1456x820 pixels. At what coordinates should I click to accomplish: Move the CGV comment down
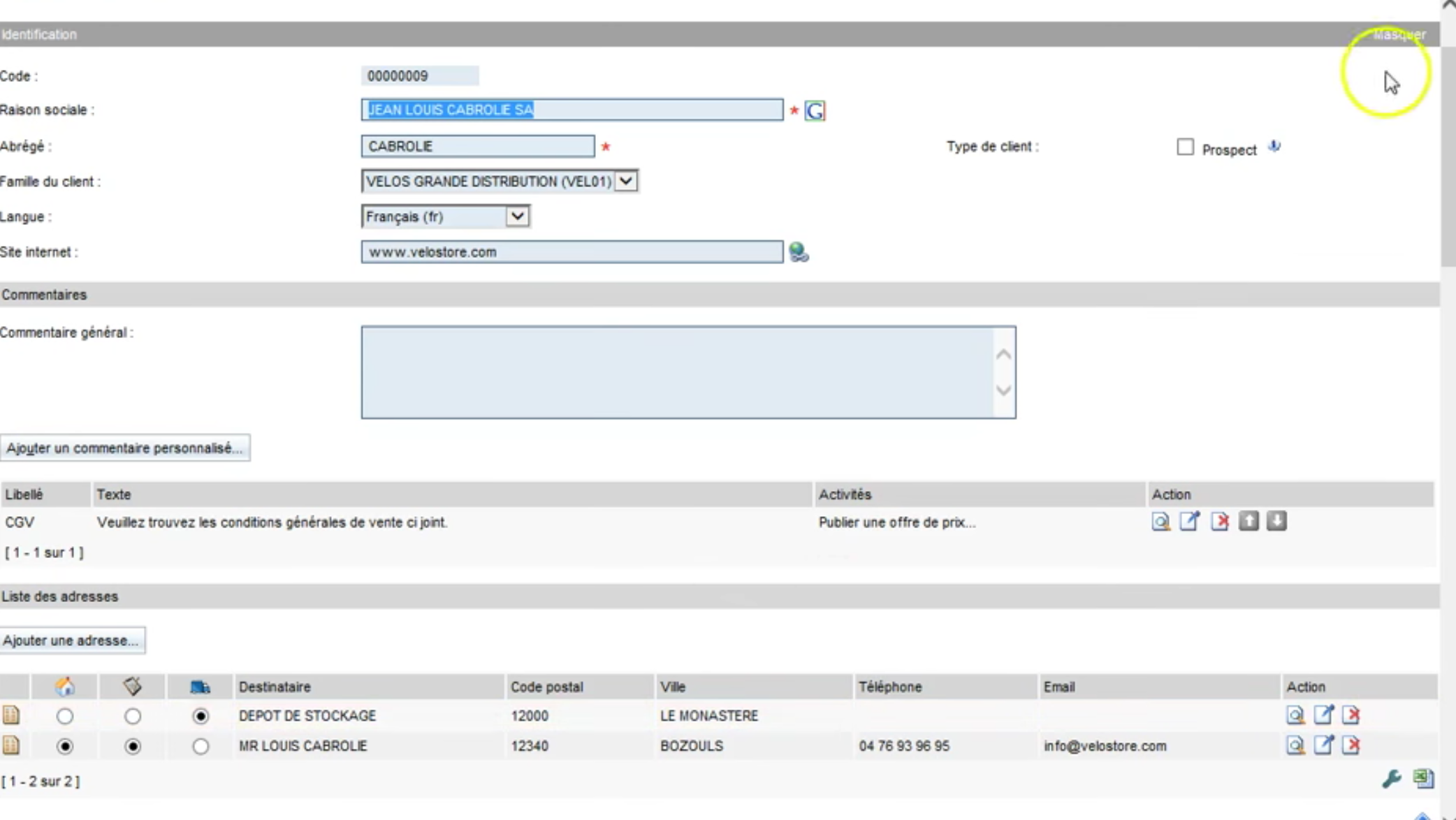pyautogui.click(x=1276, y=521)
